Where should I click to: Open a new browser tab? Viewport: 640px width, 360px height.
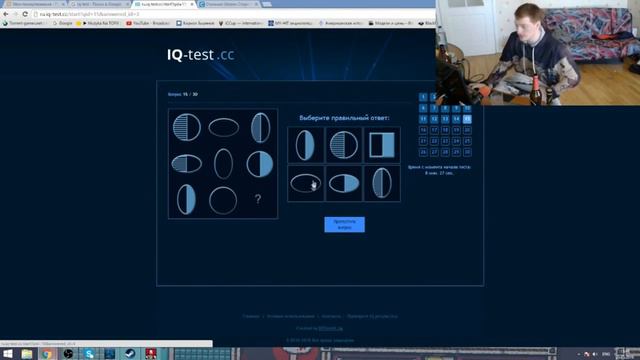click(267, 4)
